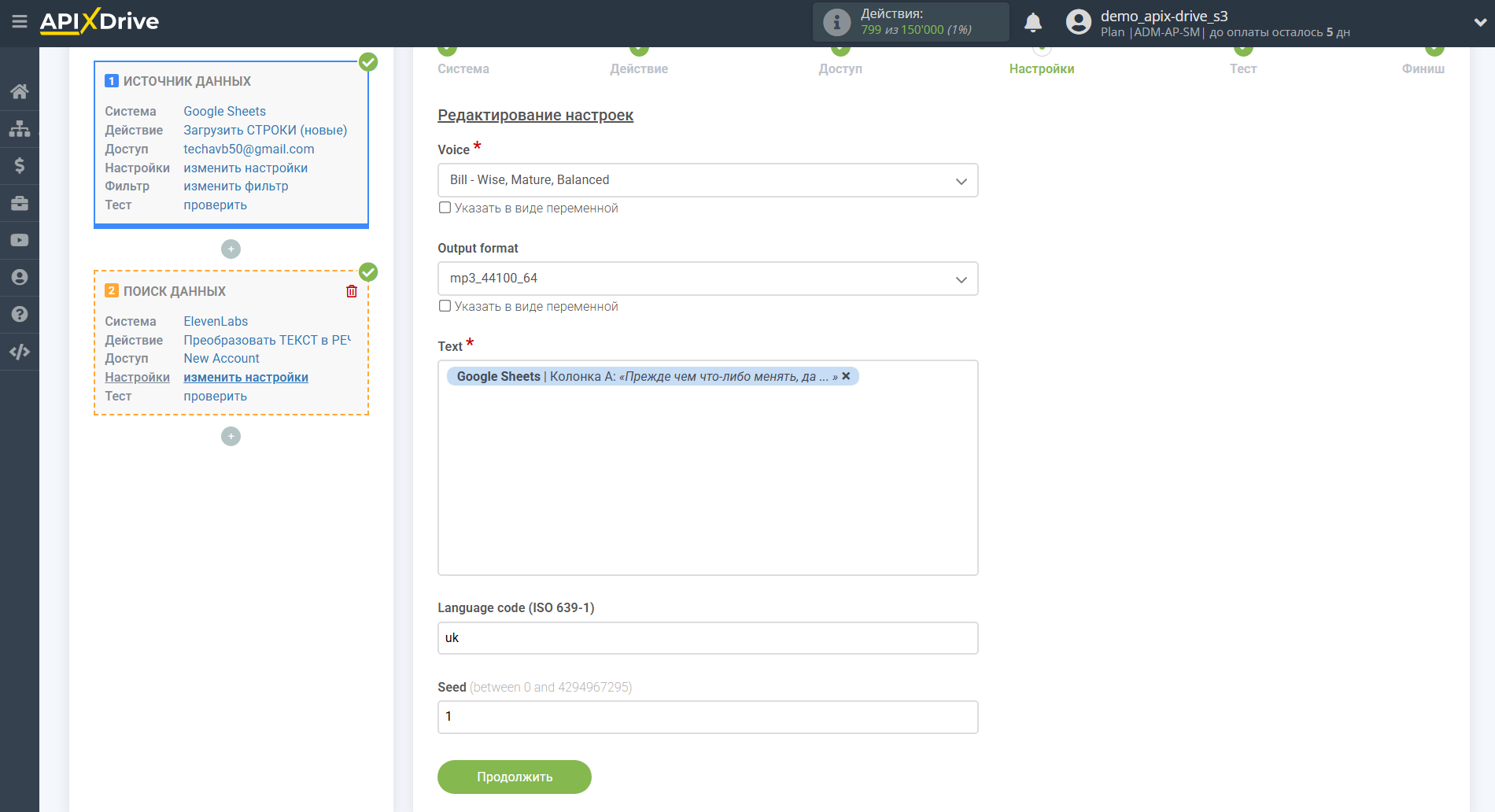This screenshot has width=1495, height=812.
Task: Expand the account menu chevron
Action: pos(1479,23)
